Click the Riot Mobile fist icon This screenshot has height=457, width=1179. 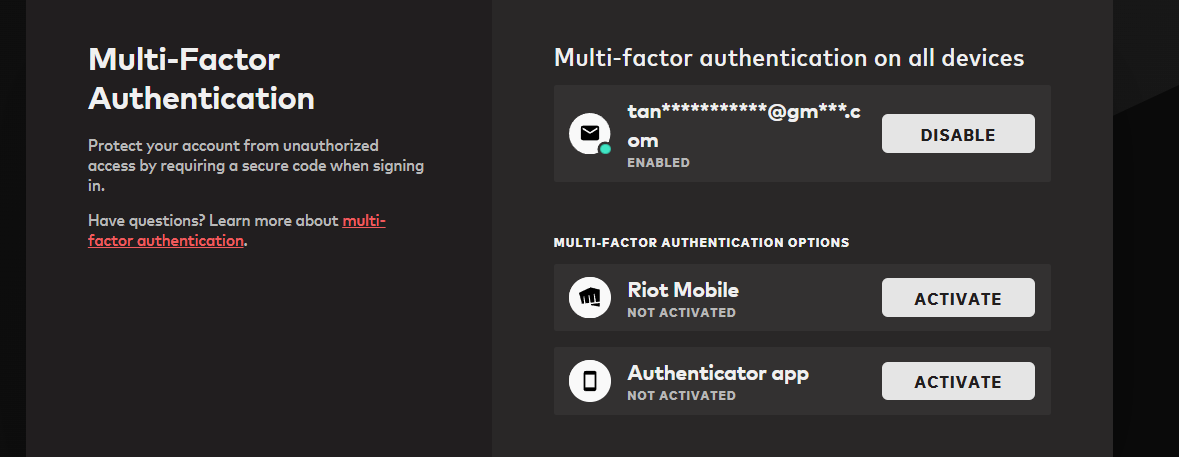pyautogui.click(x=589, y=298)
